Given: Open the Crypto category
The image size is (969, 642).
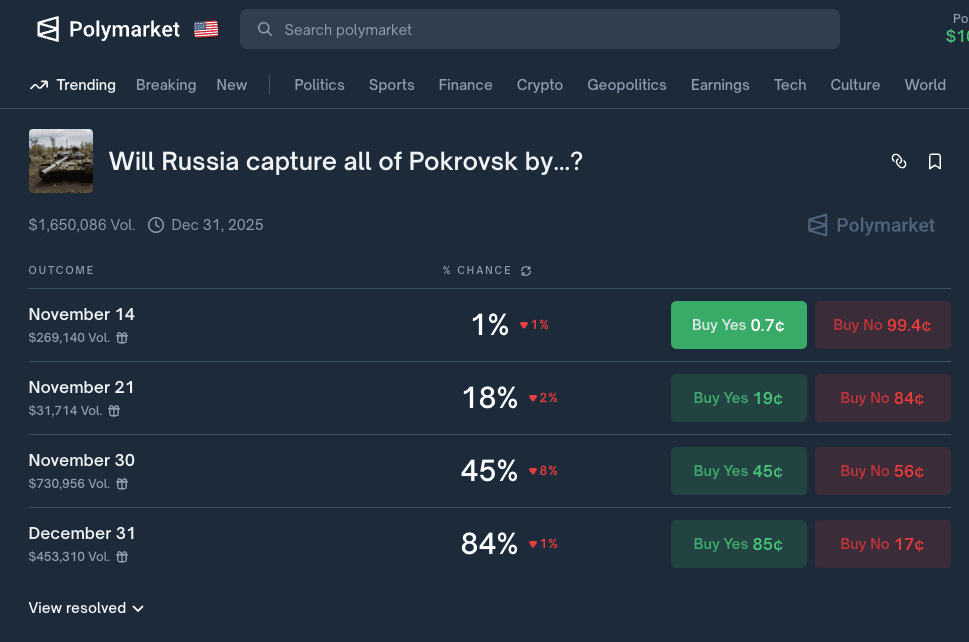Looking at the screenshot, I should coord(539,85).
